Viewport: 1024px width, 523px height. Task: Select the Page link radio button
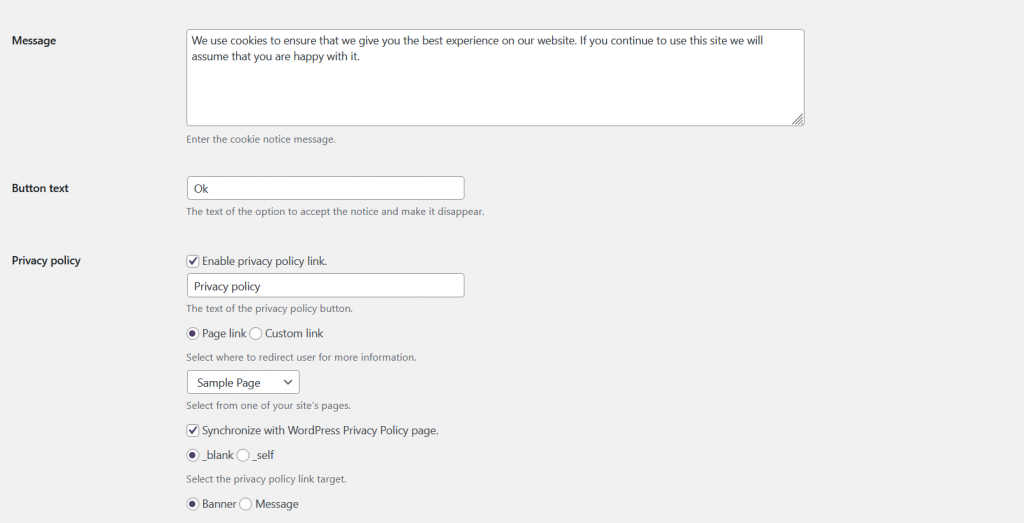pos(193,334)
